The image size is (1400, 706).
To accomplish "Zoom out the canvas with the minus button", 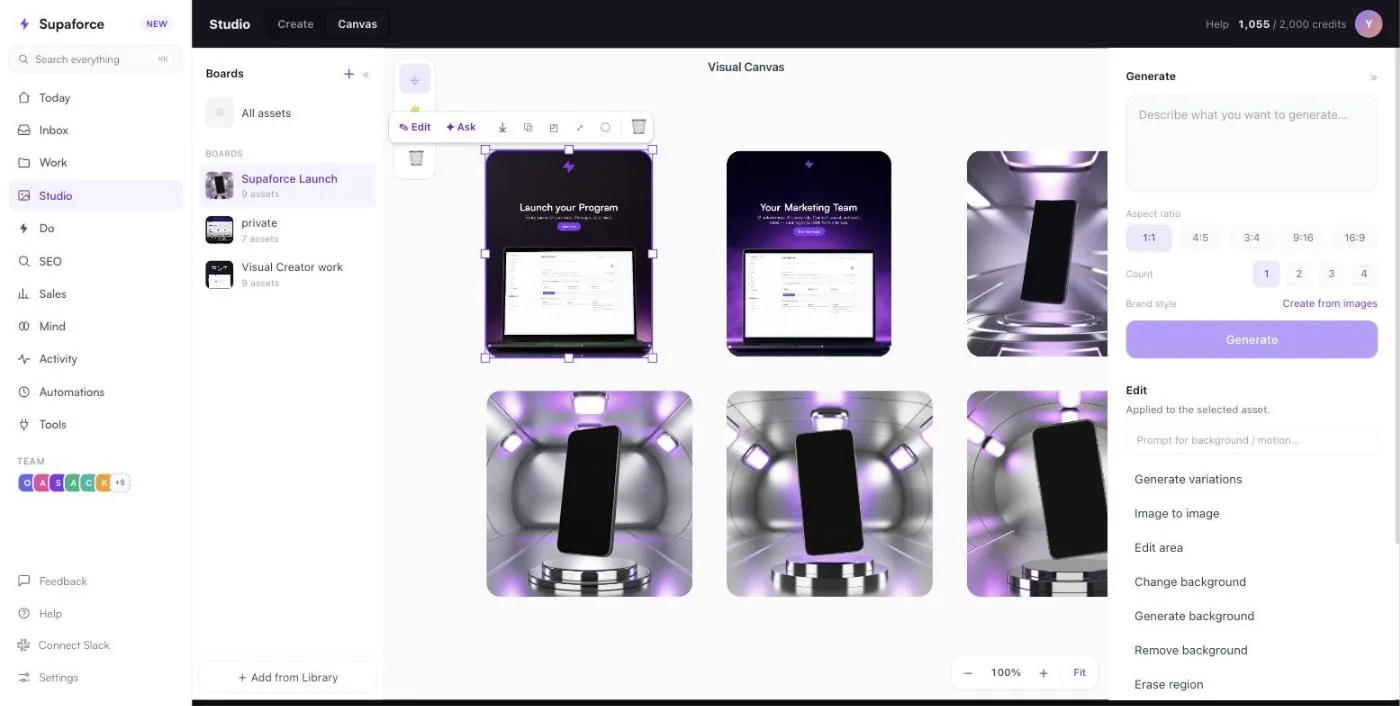I will click(x=968, y=673).
